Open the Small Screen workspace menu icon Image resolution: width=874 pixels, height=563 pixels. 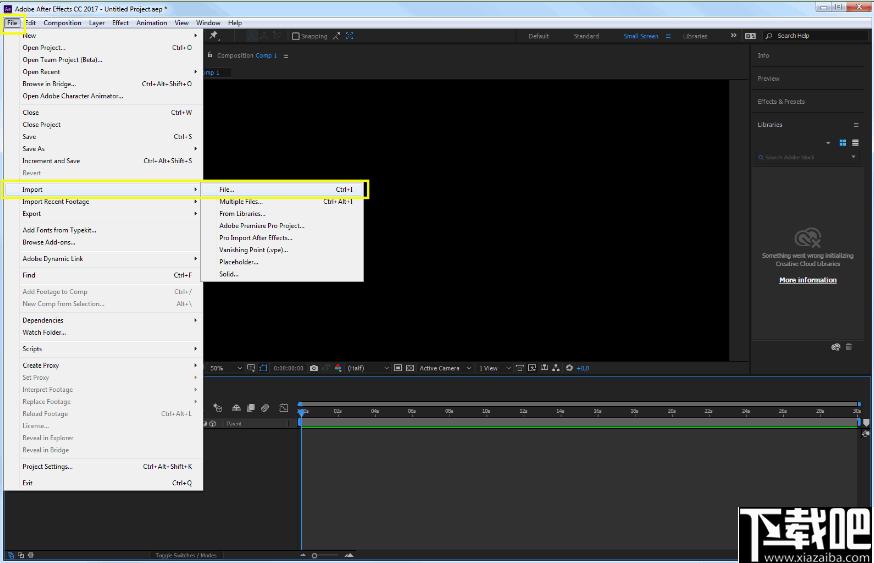(668, 36)
